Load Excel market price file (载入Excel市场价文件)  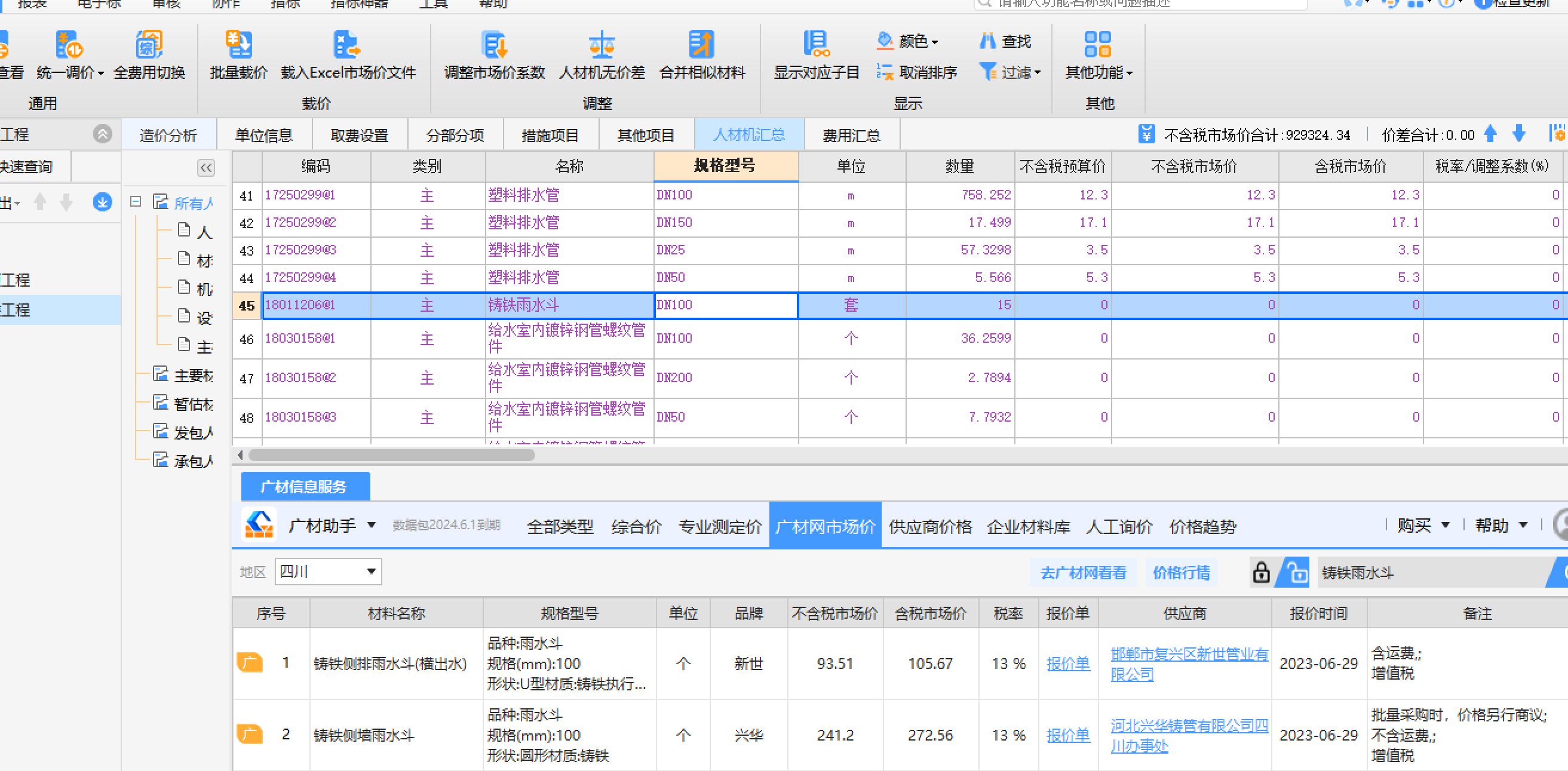click(348, 55)
